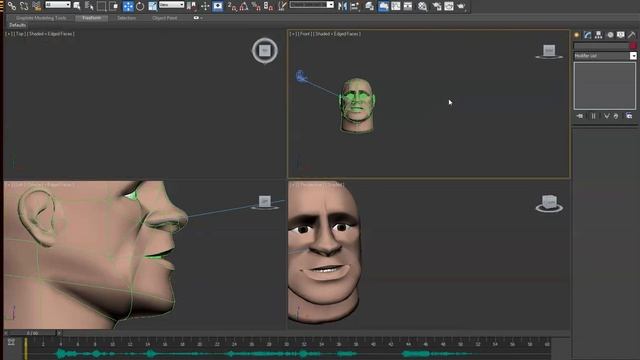Click Remove Modifier from stack icon
This screenshot has width=640, height=360.
616,116
